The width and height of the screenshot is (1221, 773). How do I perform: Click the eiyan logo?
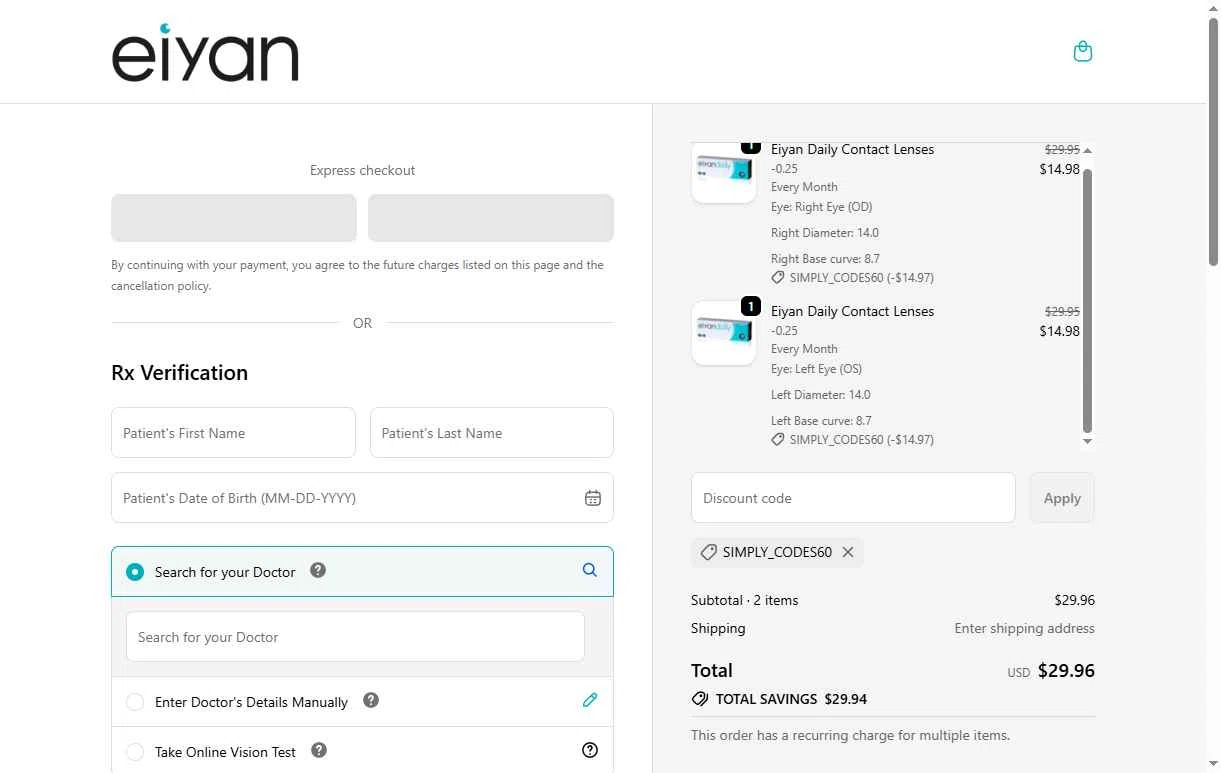(x=205, y=53)
